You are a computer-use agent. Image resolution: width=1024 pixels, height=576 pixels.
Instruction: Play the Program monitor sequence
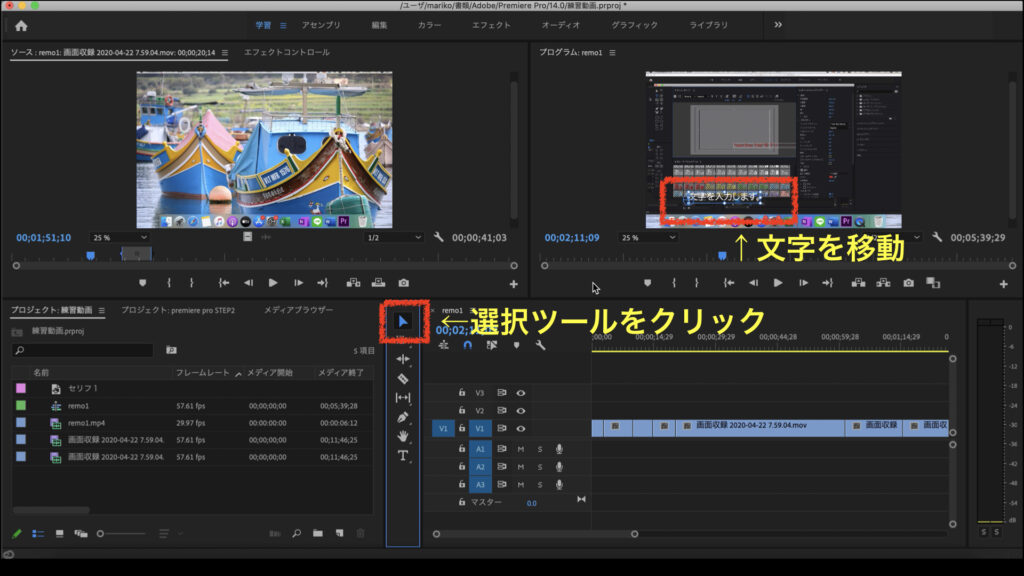[x=778, y=283]
